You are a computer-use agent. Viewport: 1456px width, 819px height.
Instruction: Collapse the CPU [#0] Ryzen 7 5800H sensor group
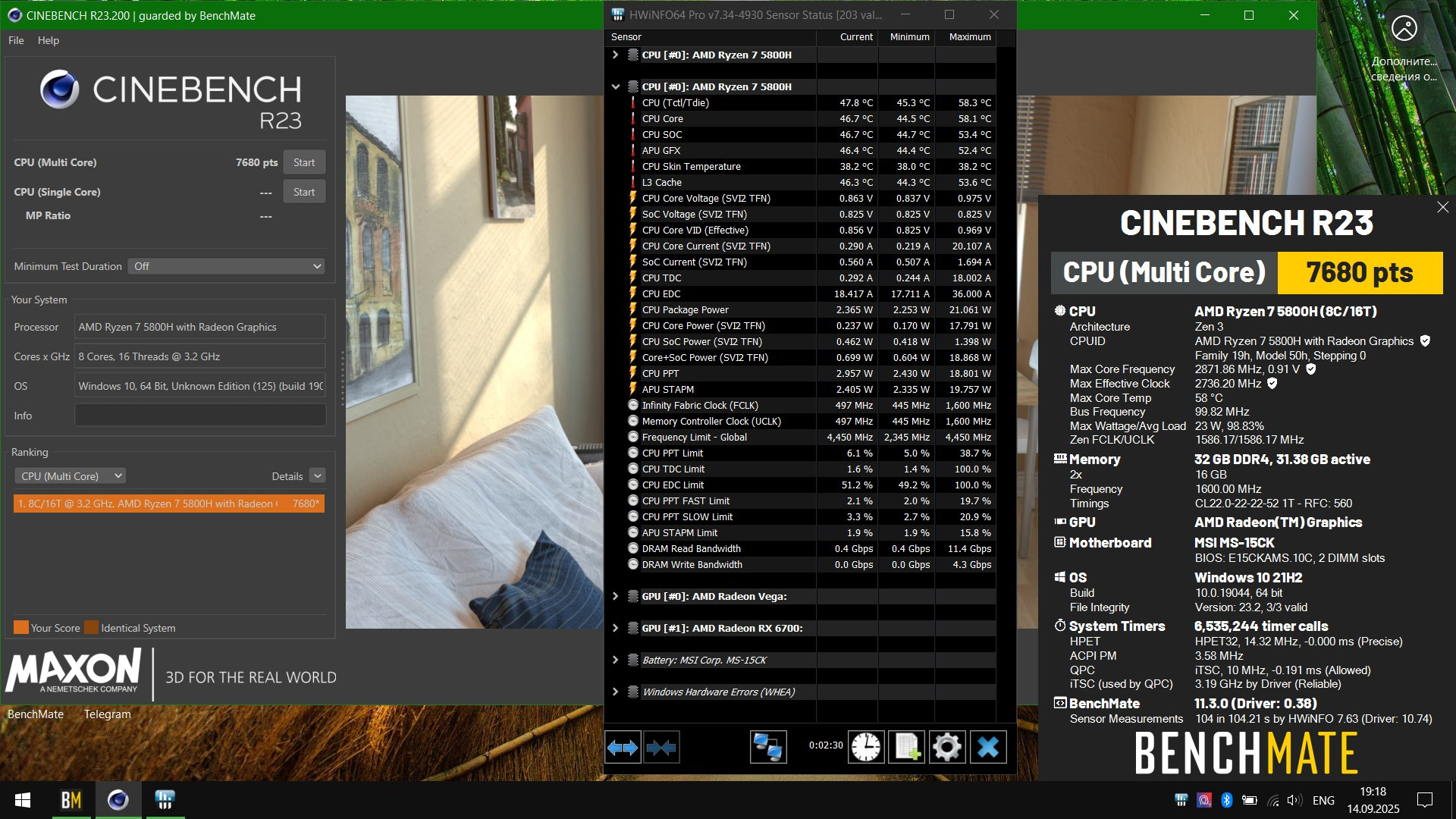(616, 87)
